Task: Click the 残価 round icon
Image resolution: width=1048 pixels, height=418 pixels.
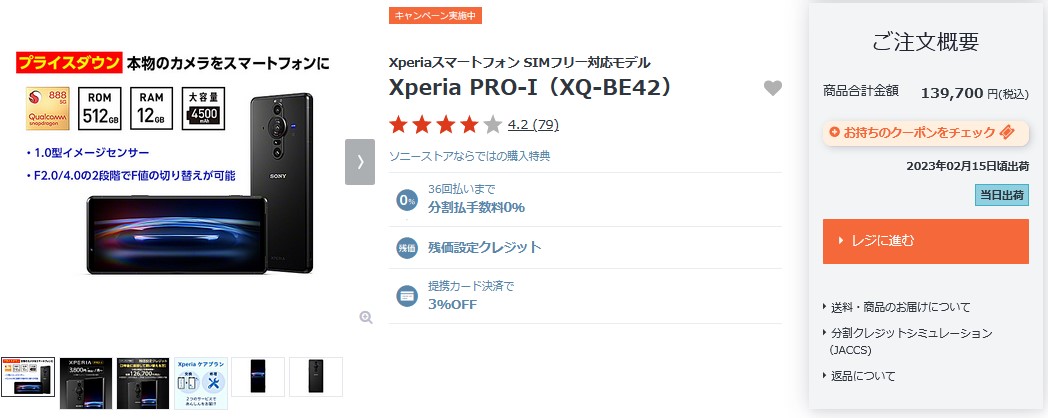Action: tap(406, 247)
